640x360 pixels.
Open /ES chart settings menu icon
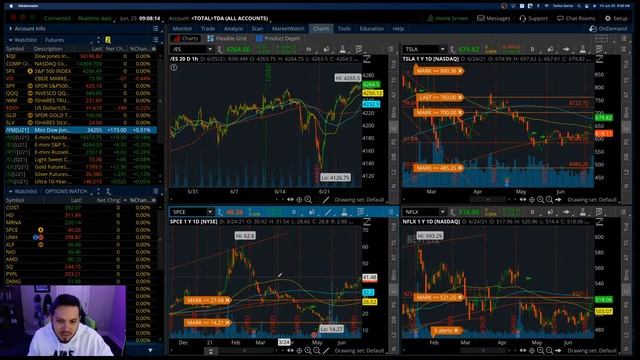coord(391,49)
